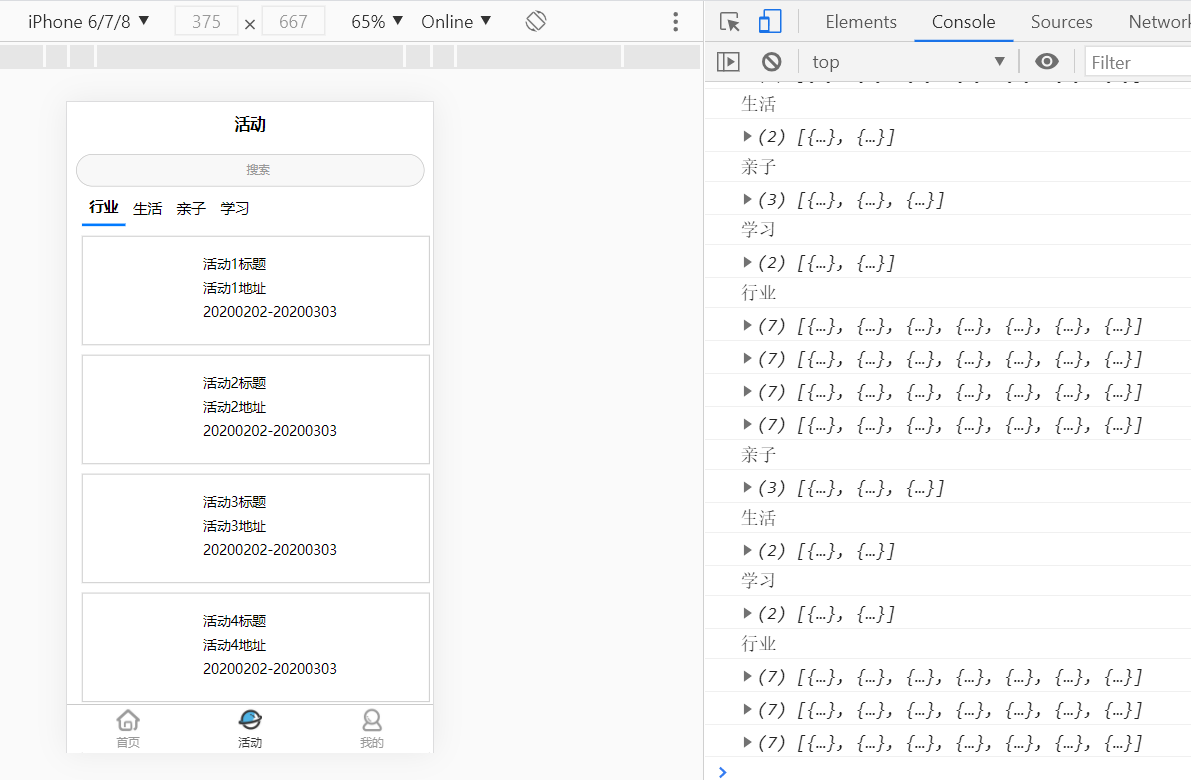Select the 生活 category tab
1191x780 pixels.
[x=147, y=209]
